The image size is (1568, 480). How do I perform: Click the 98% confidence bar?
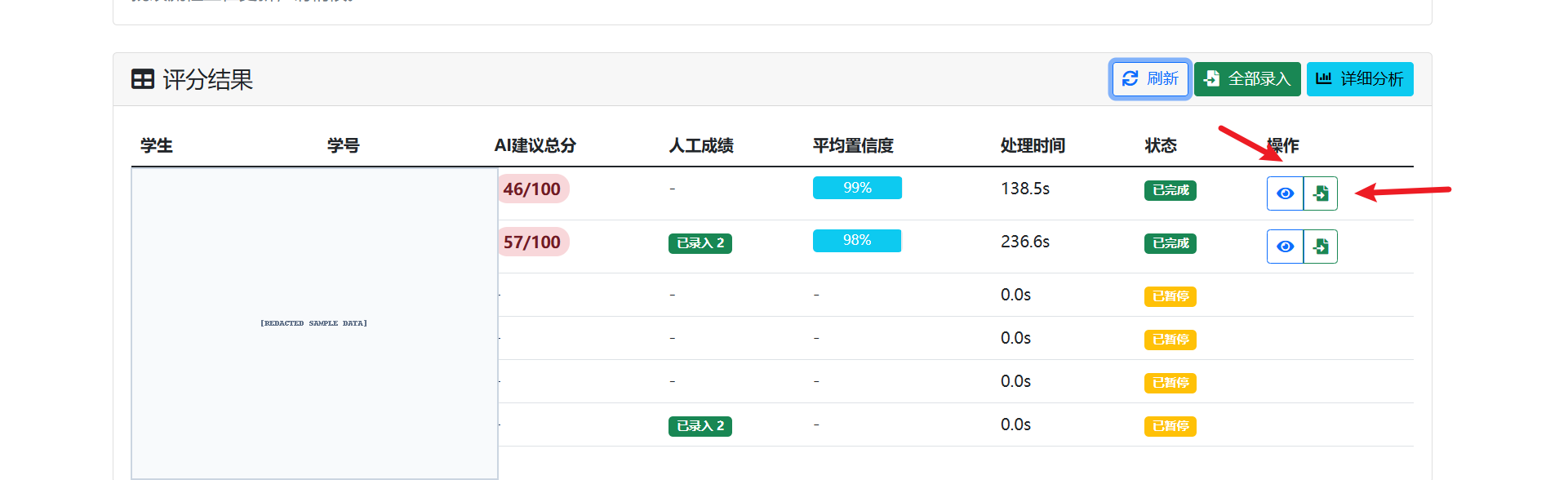pyautogui.click(x=857, y=241)
